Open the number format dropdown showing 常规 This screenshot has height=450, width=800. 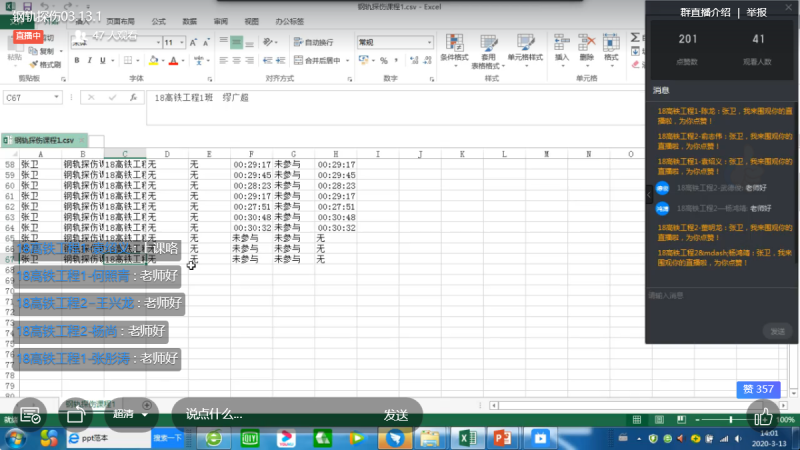point(390,43)
